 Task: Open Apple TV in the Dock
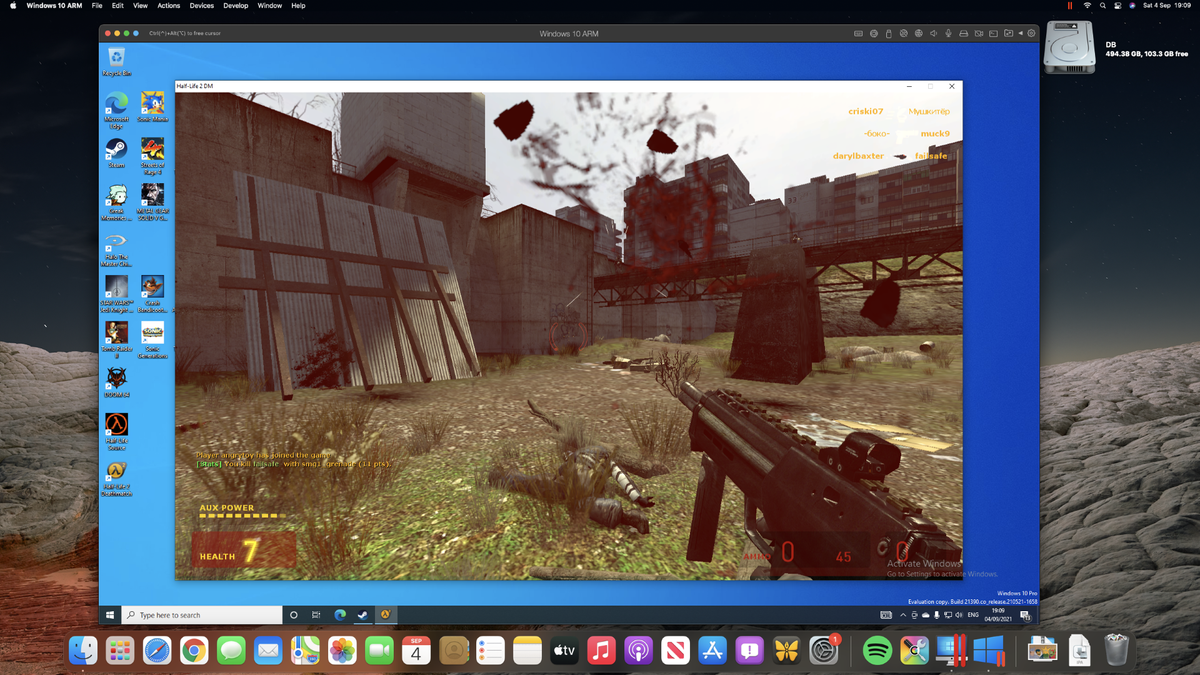(564, 651)
